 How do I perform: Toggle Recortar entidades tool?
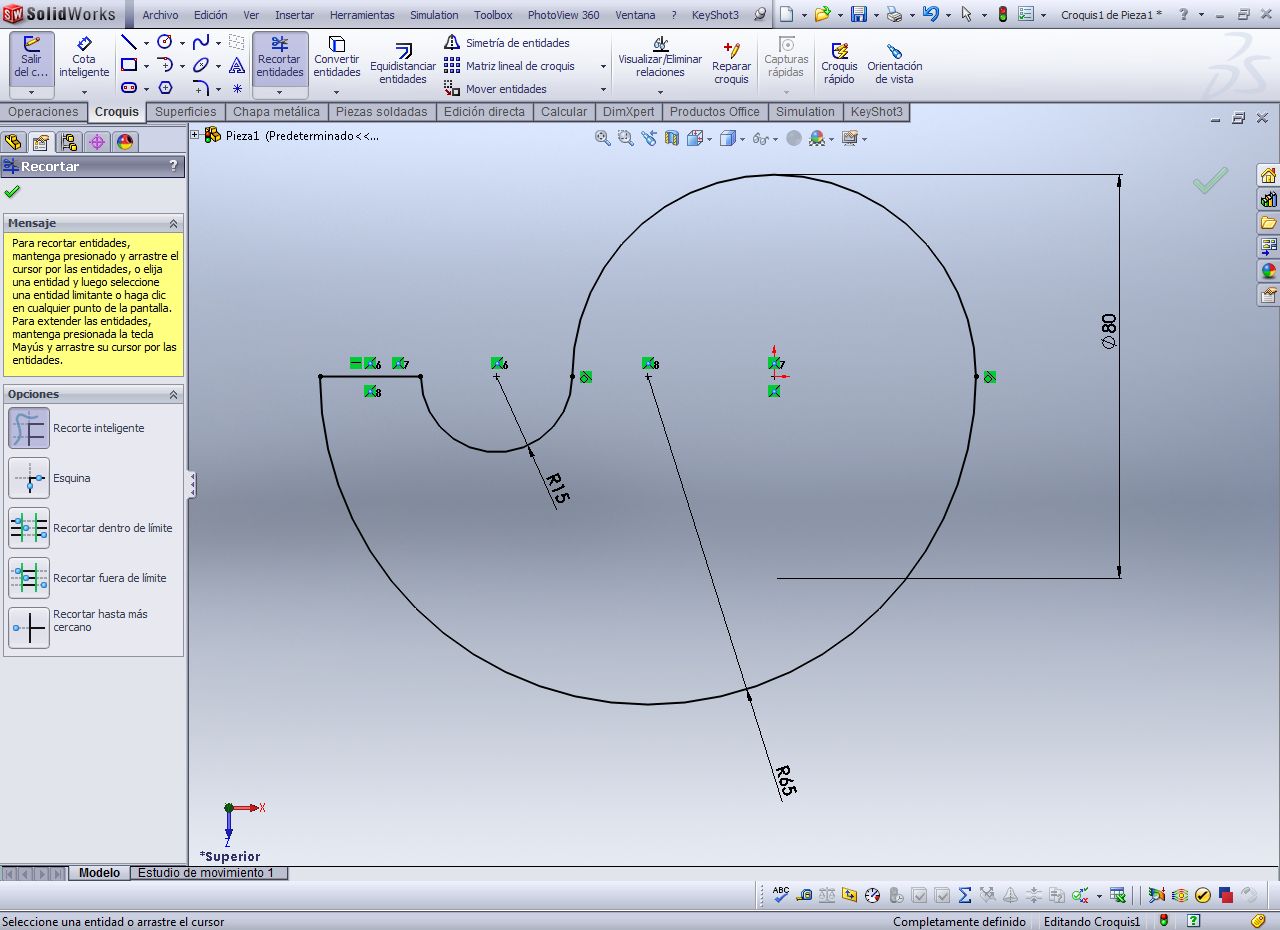click(280, 57)
